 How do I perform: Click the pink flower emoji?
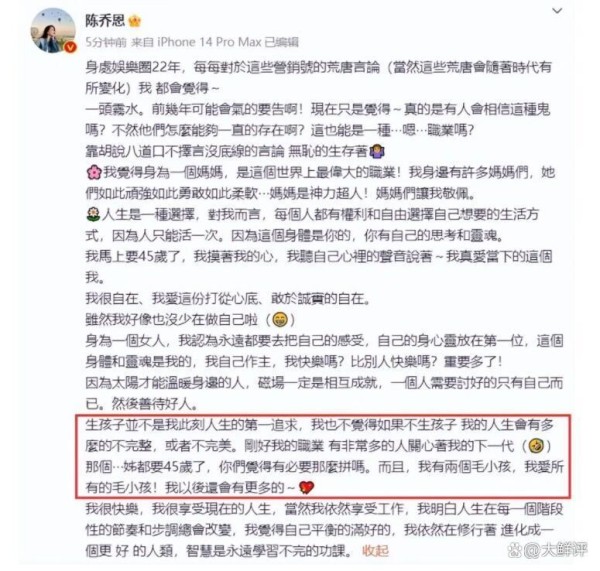click(x=93, y=173)
